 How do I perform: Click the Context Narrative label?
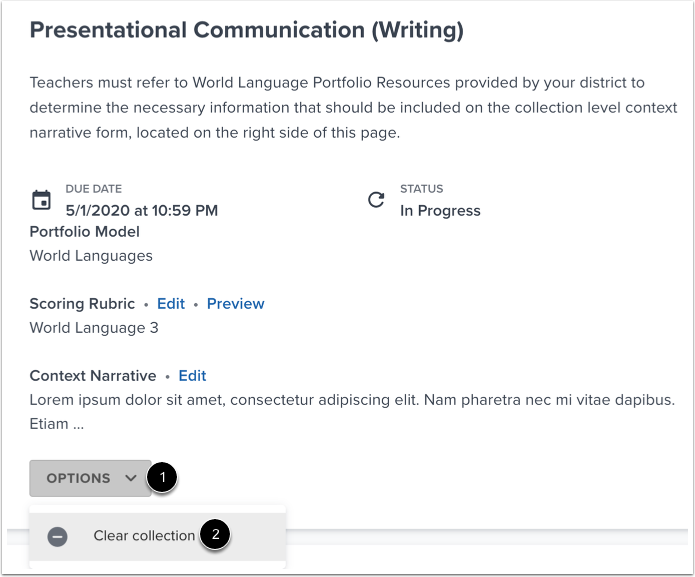coord(93,376)
